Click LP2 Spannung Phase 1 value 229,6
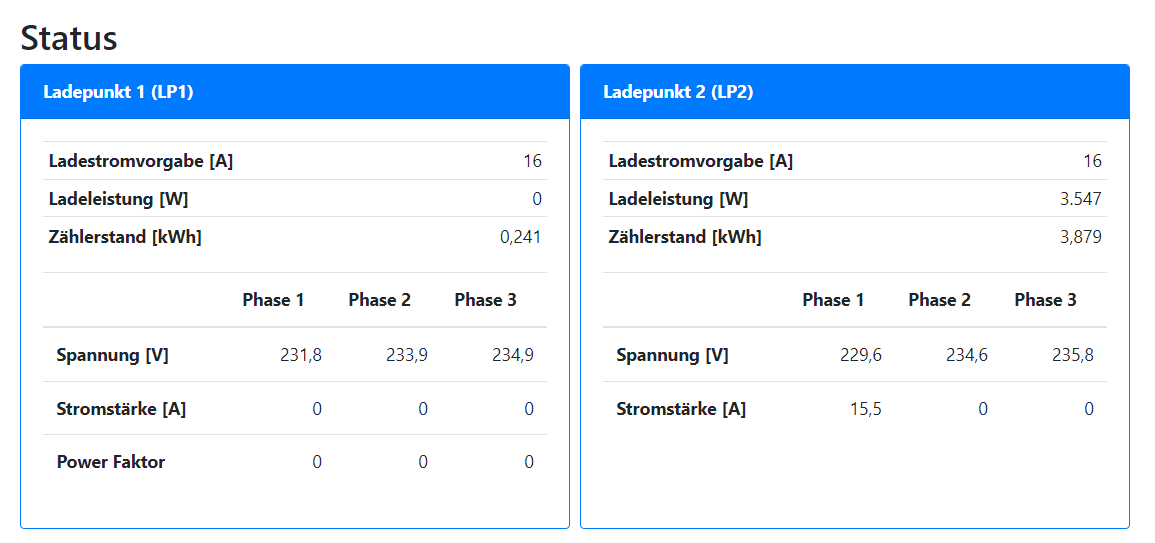Screen dimensions: 1155x543 [860, 355]
